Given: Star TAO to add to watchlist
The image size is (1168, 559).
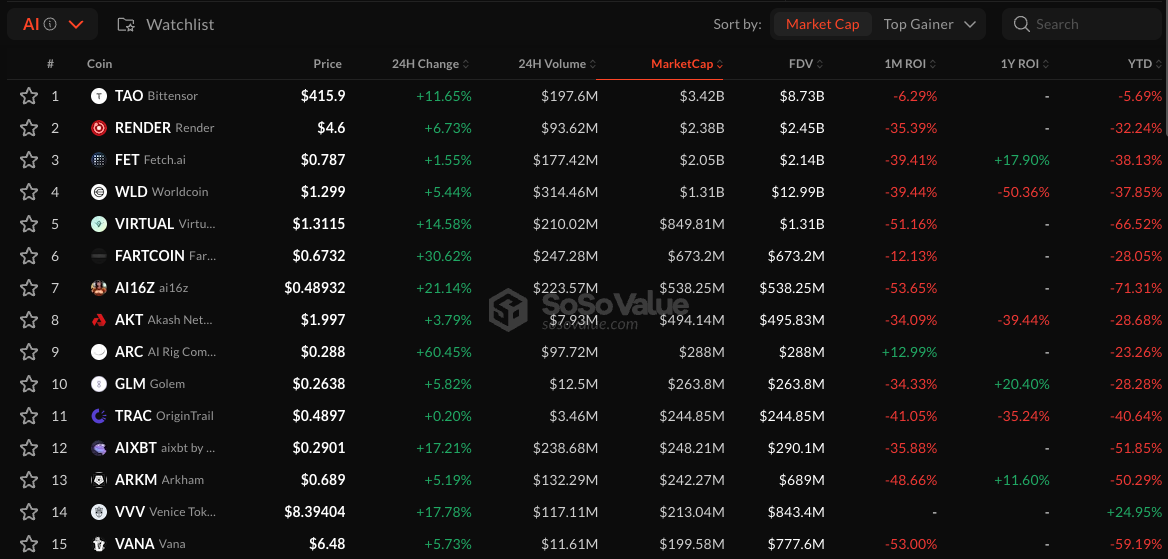Looking at the screenshot, I should point(29,96).
